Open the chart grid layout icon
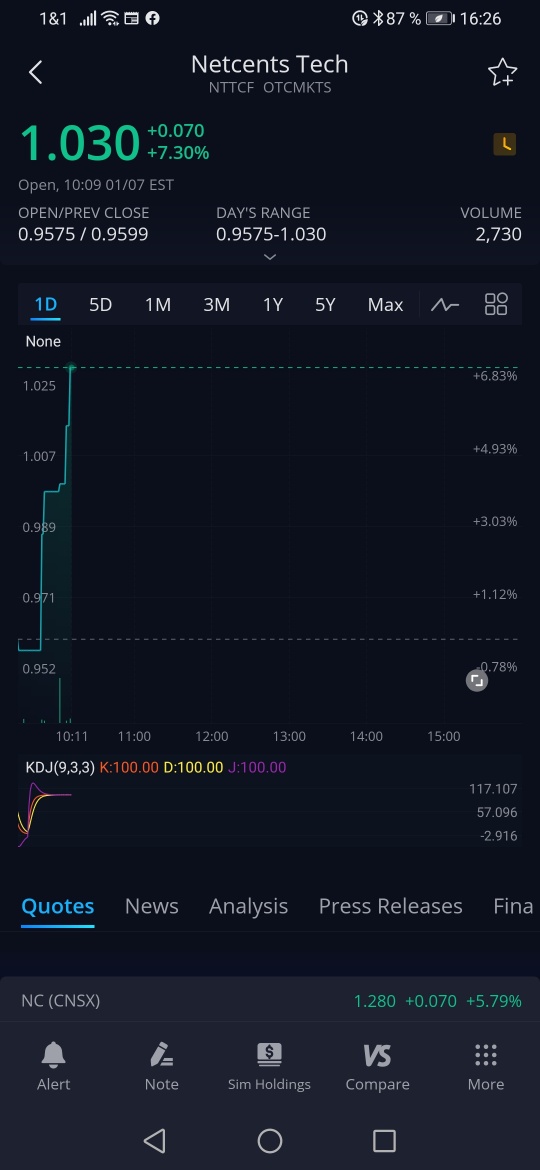Image resolution: width=540 pixels, height=1170 pixels. pos(496,304)
